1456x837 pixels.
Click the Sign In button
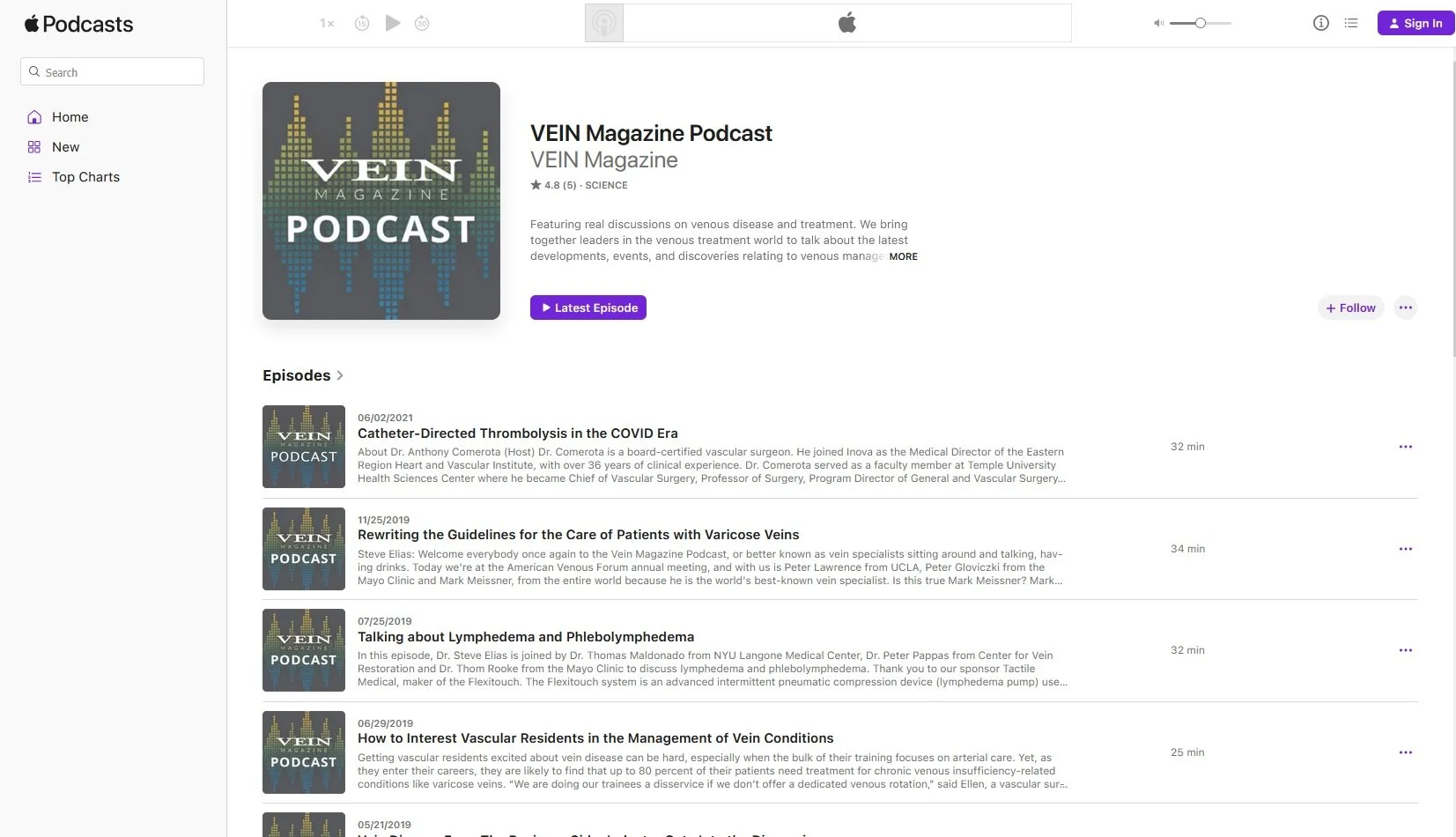pyautogui.click(x=1415, y=23)
